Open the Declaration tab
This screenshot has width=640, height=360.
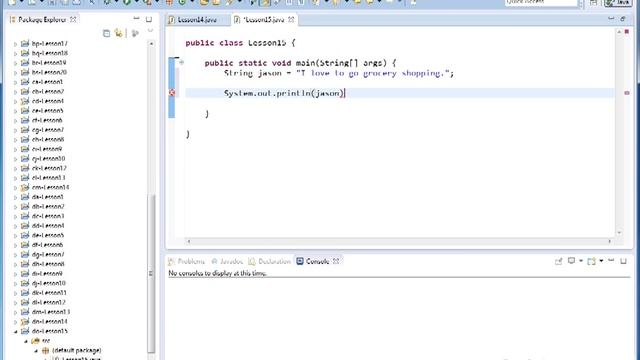(269, 261)
